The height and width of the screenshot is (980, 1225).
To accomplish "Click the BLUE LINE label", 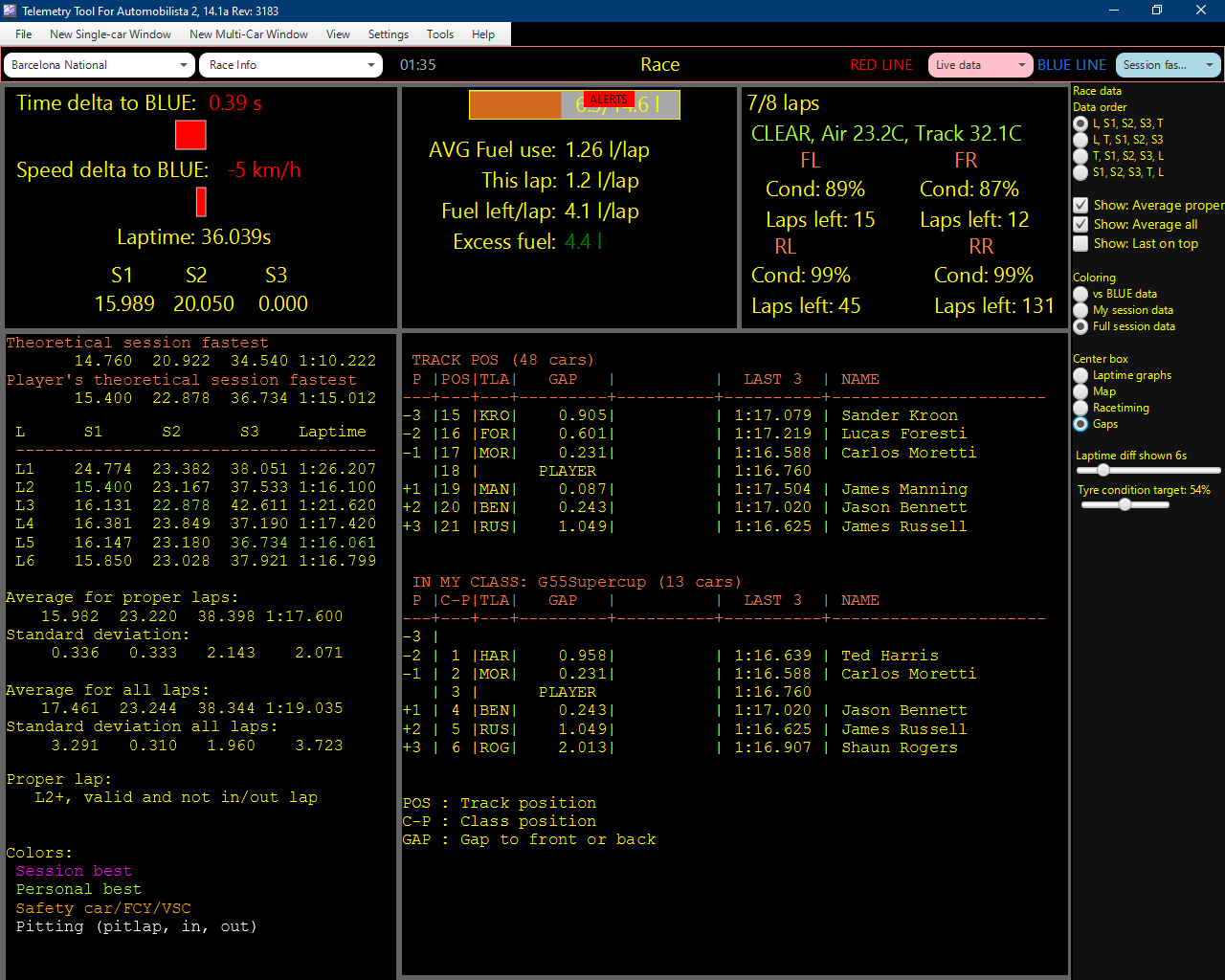I will 1072,65.
